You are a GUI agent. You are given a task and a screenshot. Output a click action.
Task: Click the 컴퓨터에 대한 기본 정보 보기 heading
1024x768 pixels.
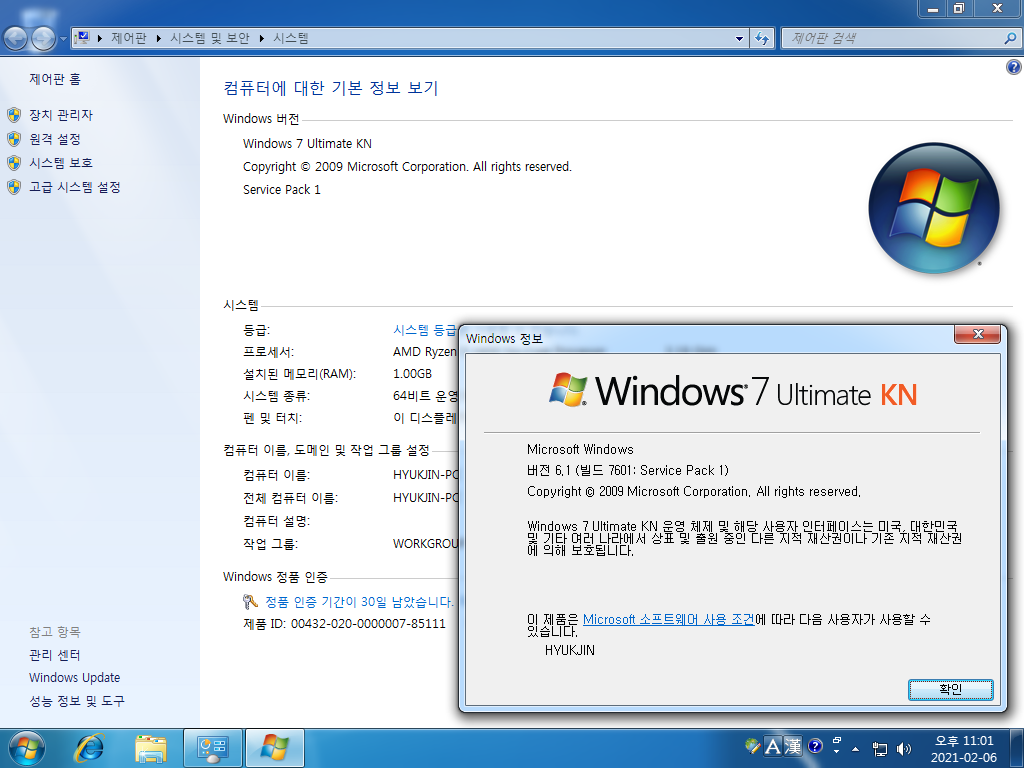pyautogui.click(x=330, y=88)
